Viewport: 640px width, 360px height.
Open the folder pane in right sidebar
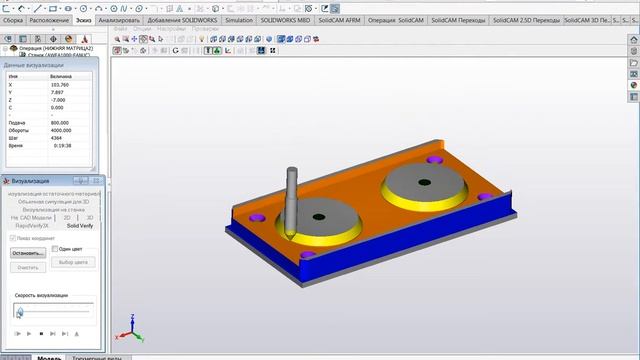point(633,63)
